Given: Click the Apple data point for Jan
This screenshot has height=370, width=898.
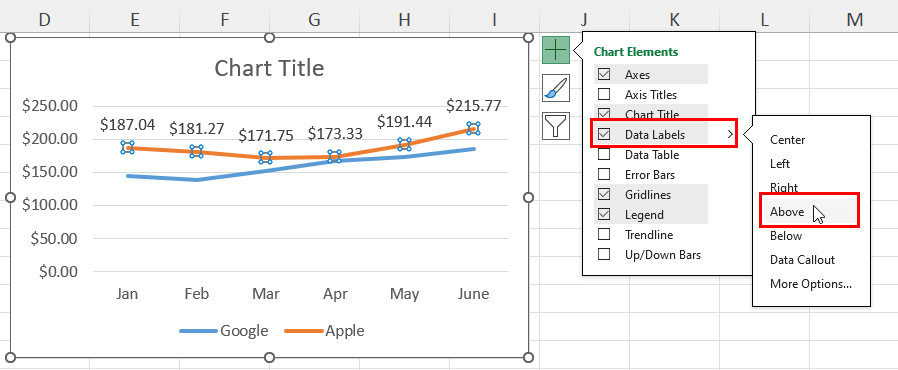Looking at the screenshot, I should pyautogui.click(x=127, y=147).
